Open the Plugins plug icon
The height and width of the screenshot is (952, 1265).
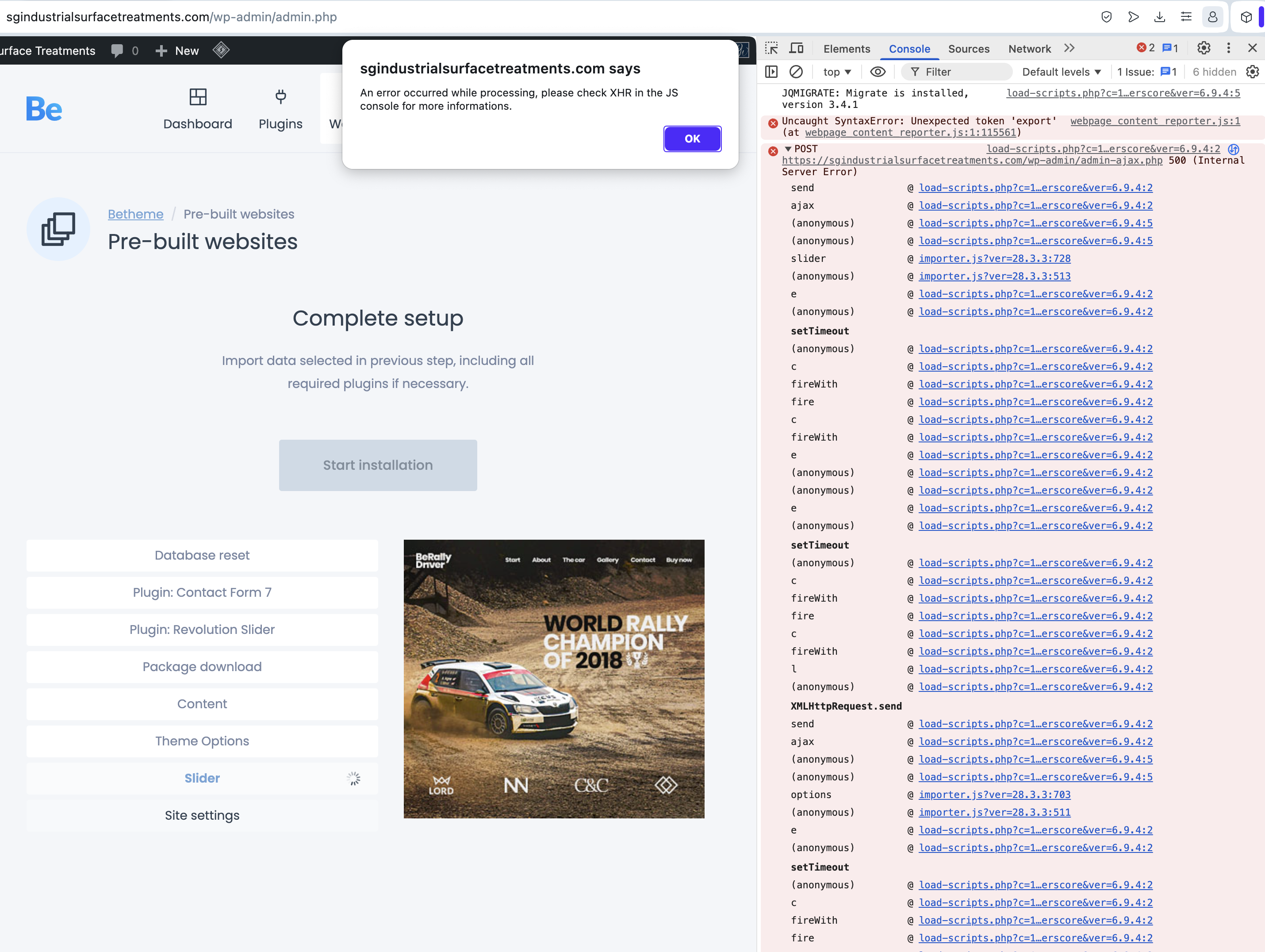click(280, 97)
